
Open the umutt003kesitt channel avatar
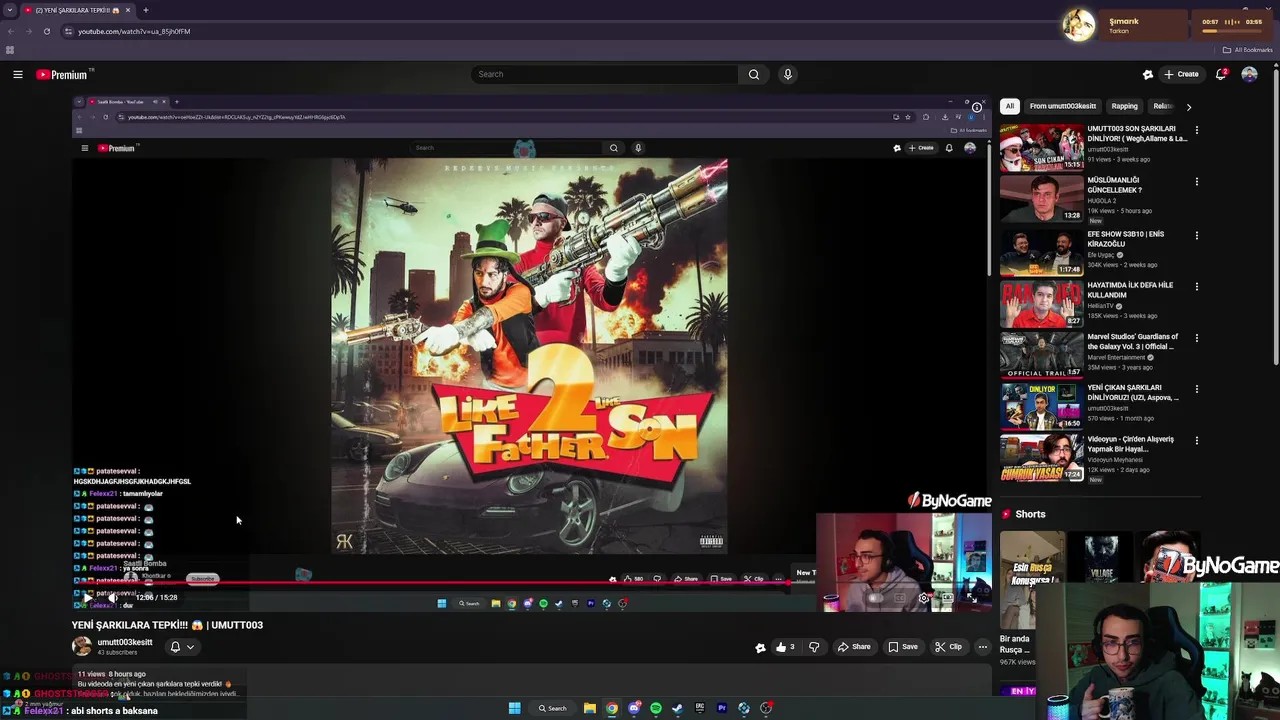(82, 646)
